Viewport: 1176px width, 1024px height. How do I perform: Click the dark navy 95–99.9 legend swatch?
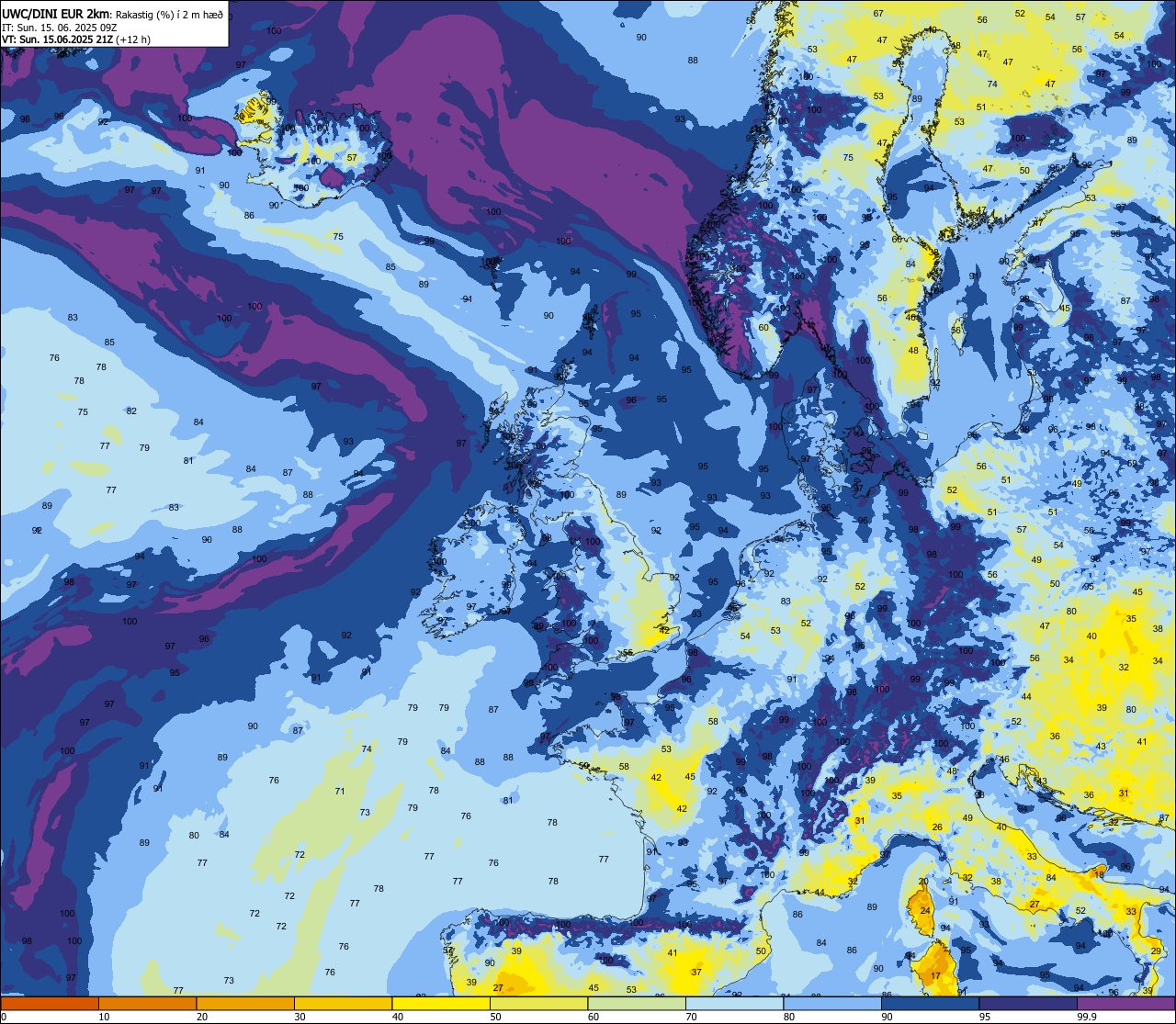(x=1028, y=1003)
